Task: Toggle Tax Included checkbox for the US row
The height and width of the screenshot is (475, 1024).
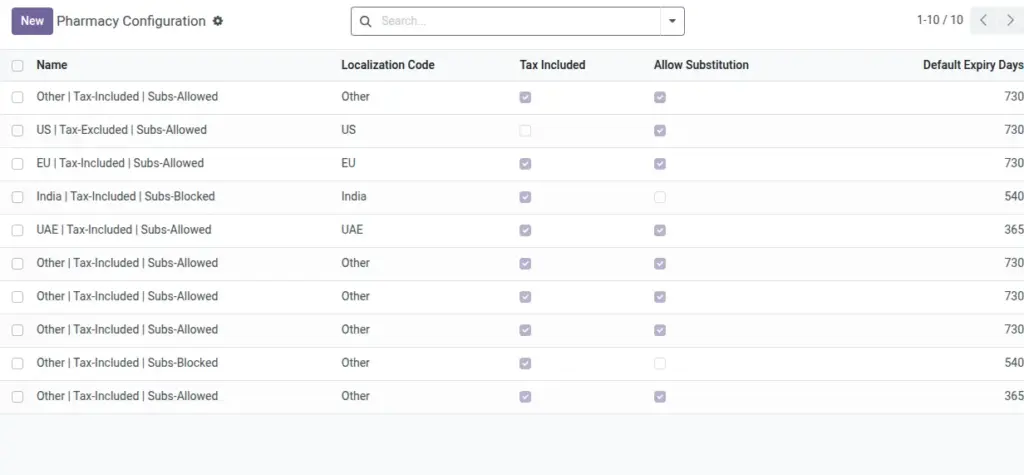Action: (x=526, y=131)
